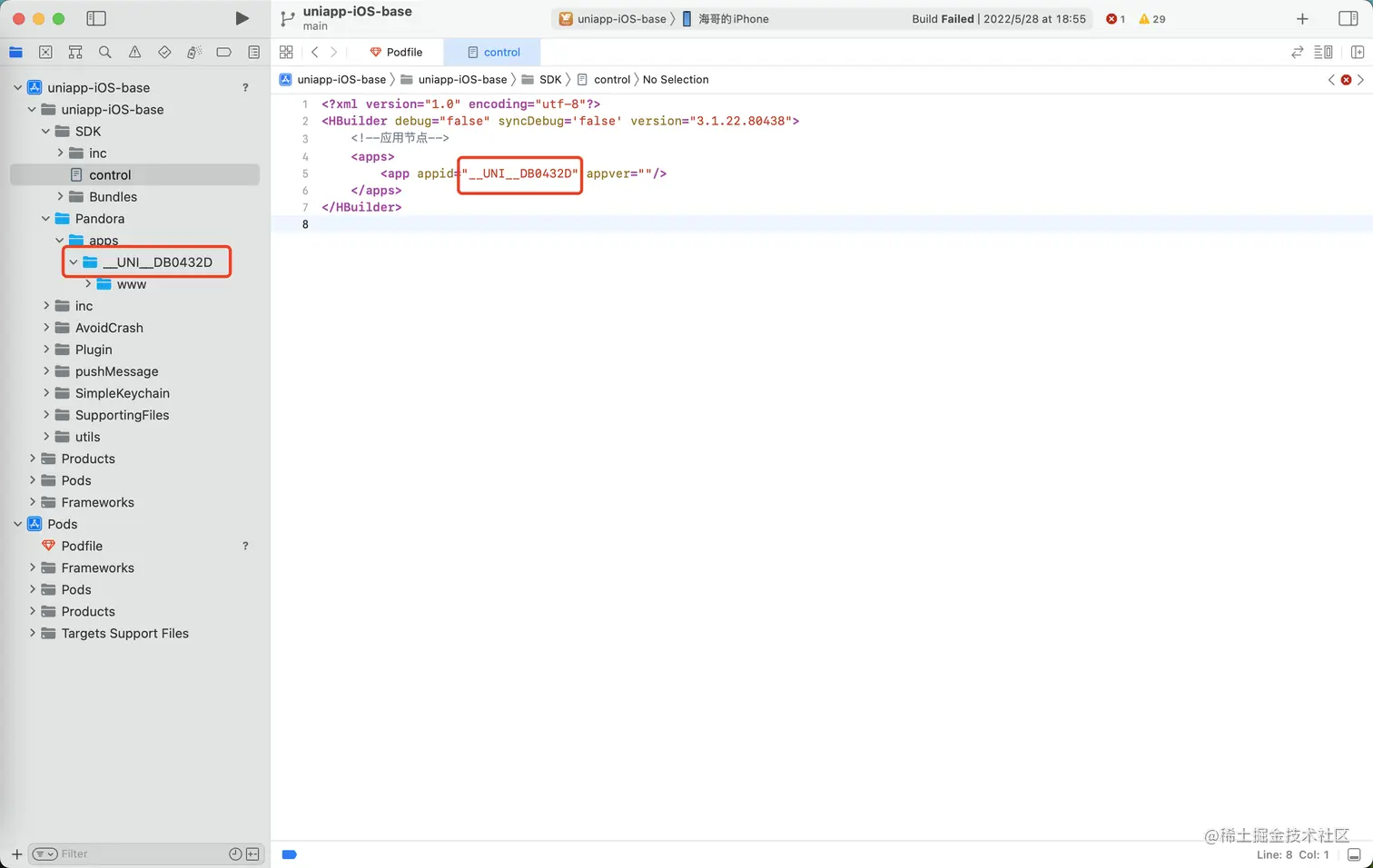Image resolution: width=1373 pixels, height=868 pixels.
Task: Click the control breadcrumb in jump bar
Action: coord(604,79)
